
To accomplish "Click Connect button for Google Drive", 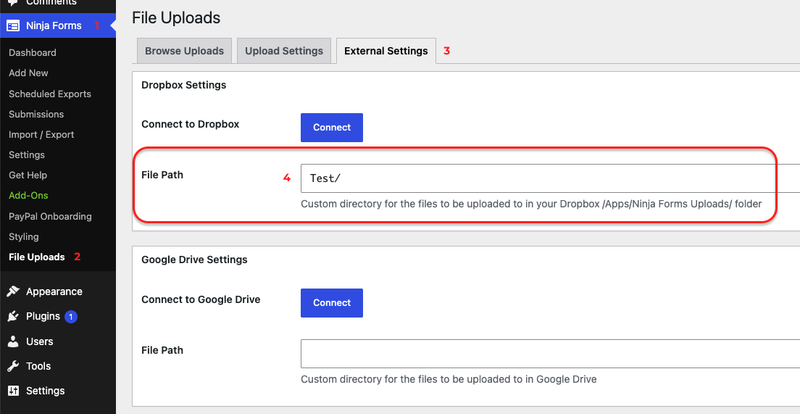I will pos(332,303).
